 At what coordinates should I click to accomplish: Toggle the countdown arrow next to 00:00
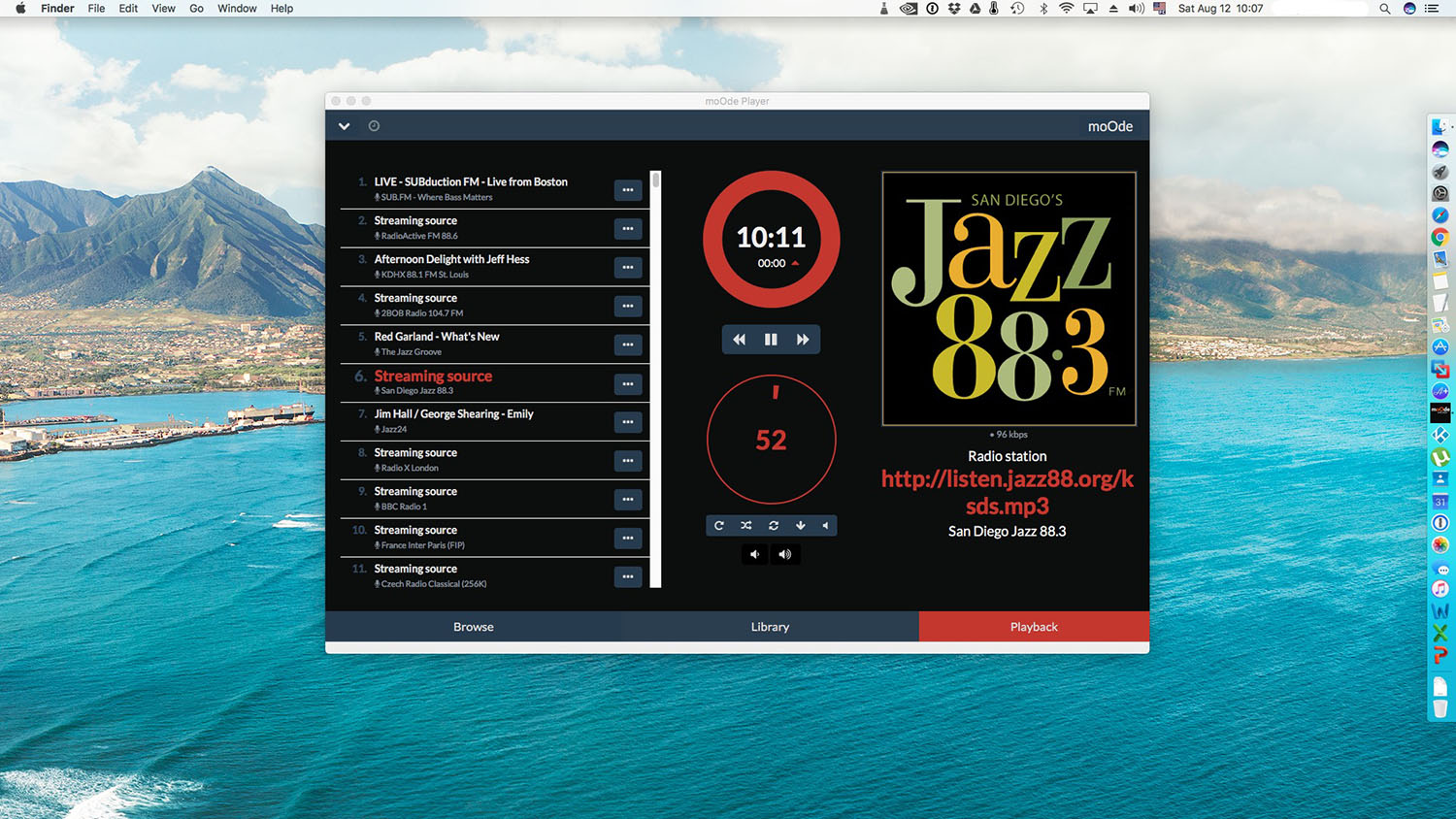tap(795, 263)
